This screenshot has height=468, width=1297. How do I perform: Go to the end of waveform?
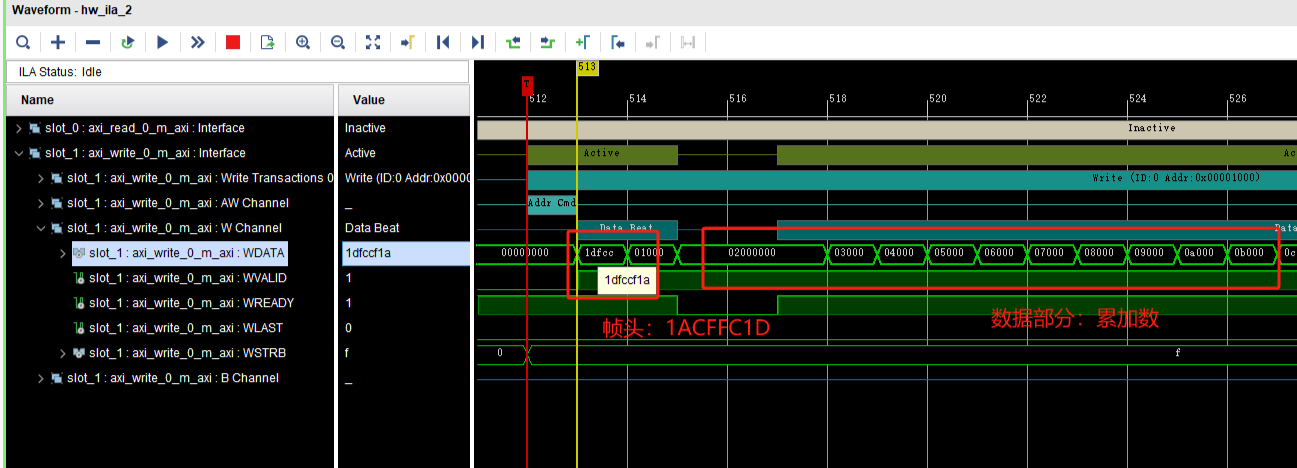click(478, 42)
